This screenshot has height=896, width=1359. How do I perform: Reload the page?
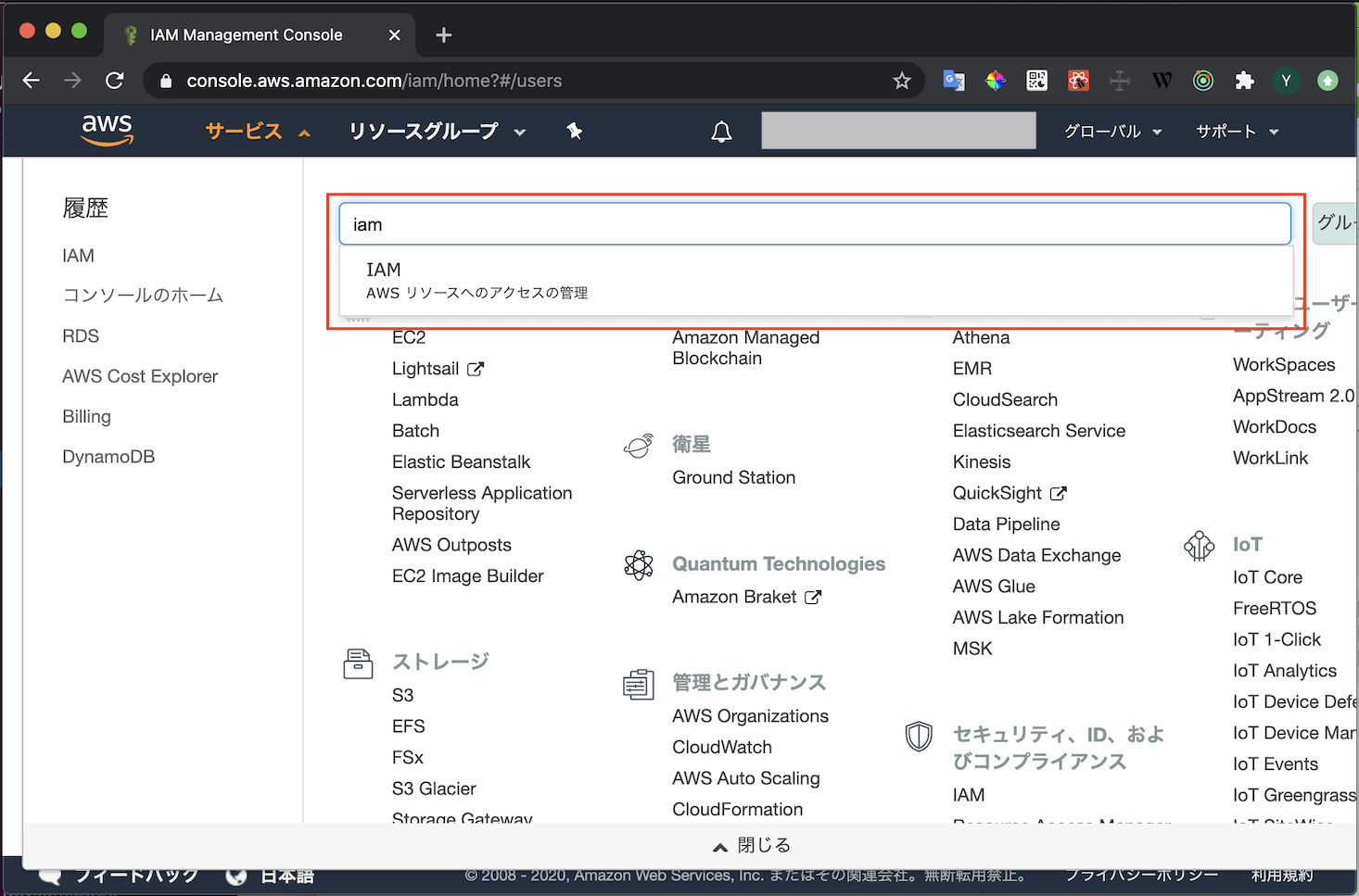coord(114,81)
